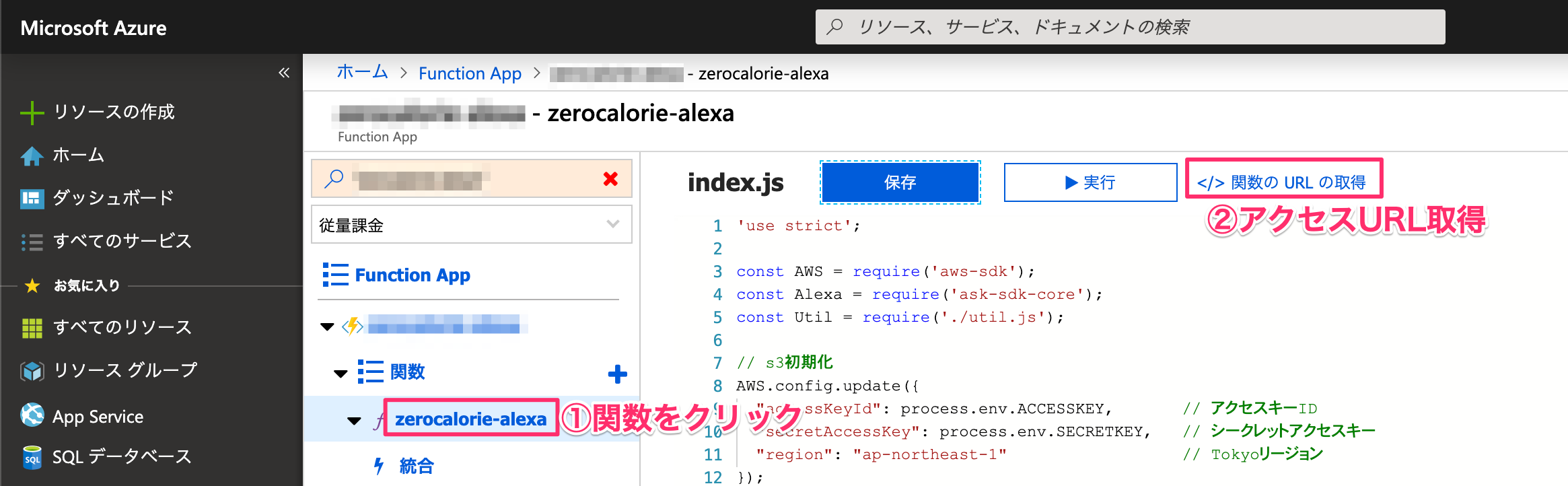The height and width of the screenshot is (486, 1568).
Task: Click the "region": "ap-northeast-1" code line
Action: [881, 455]
